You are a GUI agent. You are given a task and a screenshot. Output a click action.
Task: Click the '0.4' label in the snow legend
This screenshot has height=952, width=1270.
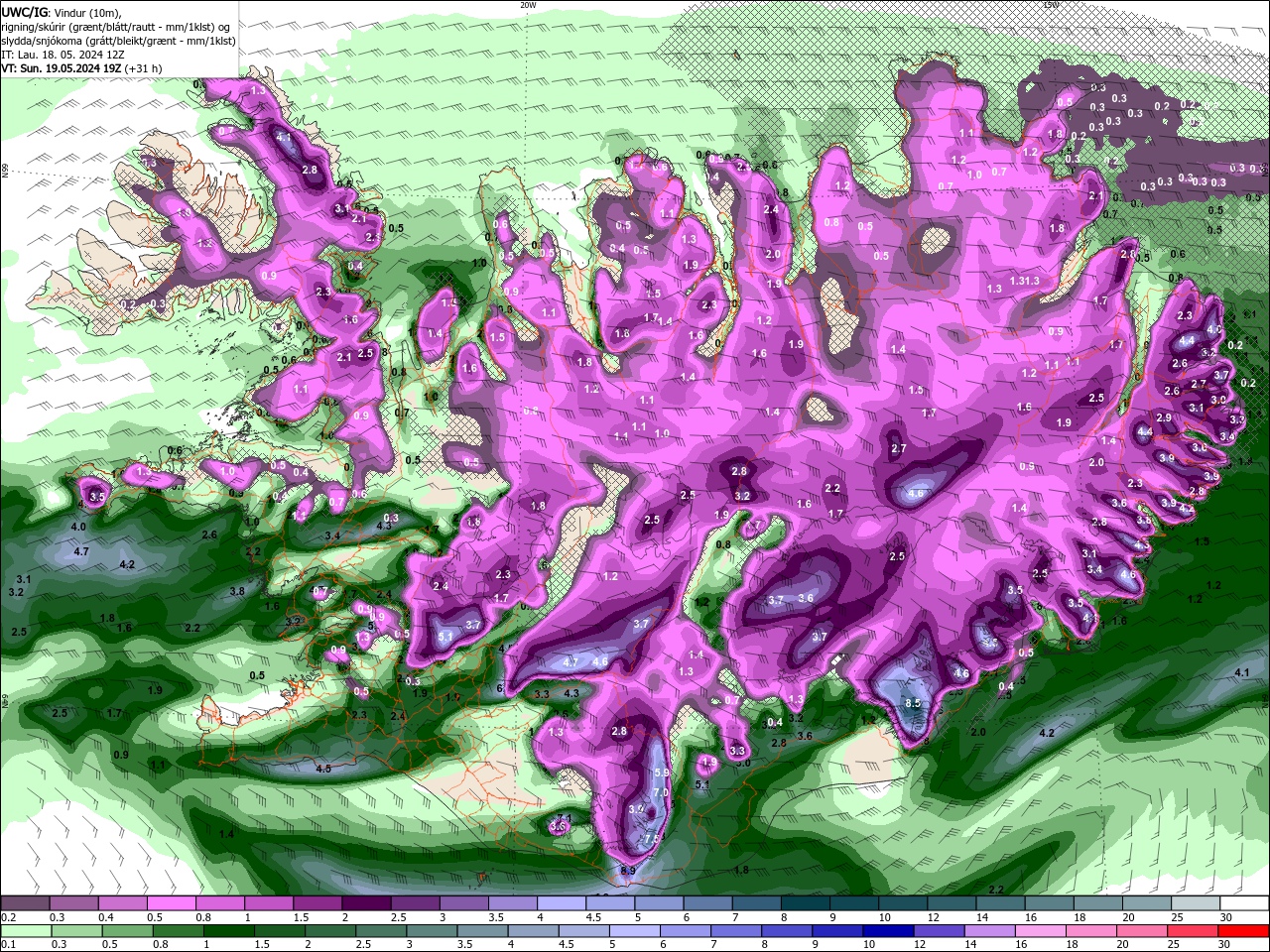pyautogui.click(x=106, y=917)
